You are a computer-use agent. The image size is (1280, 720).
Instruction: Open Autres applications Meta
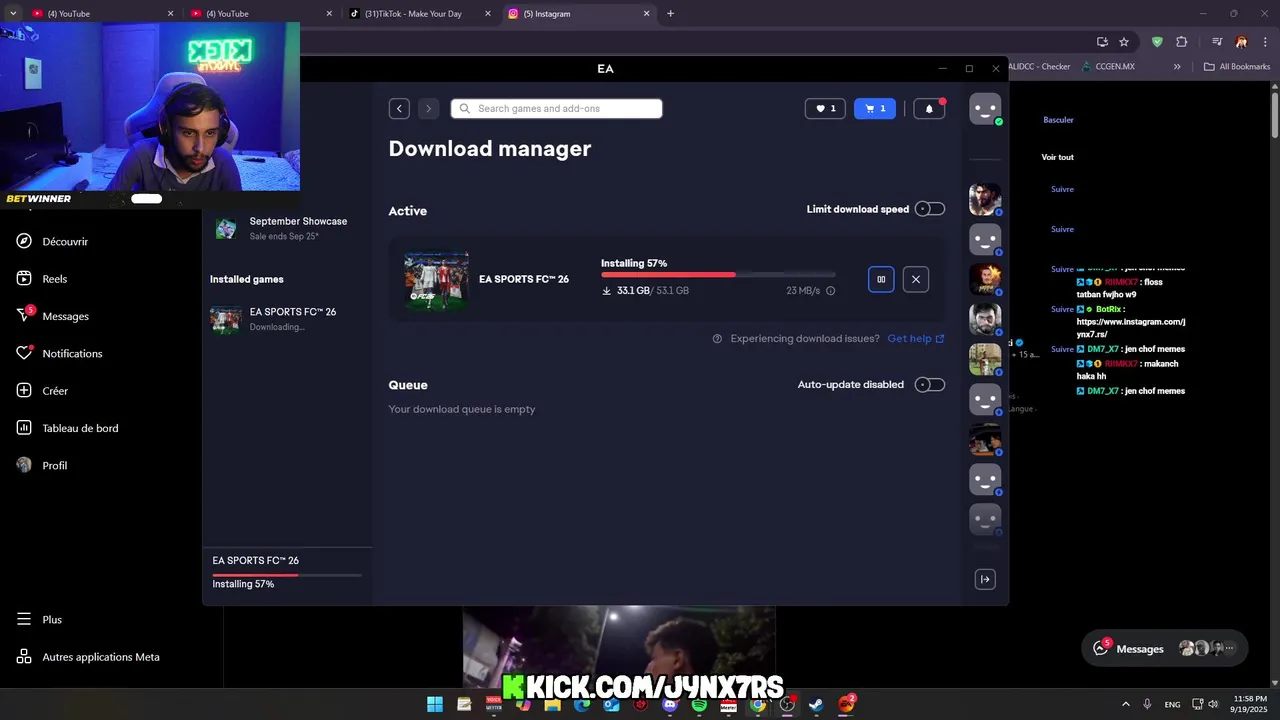(88, 657)
